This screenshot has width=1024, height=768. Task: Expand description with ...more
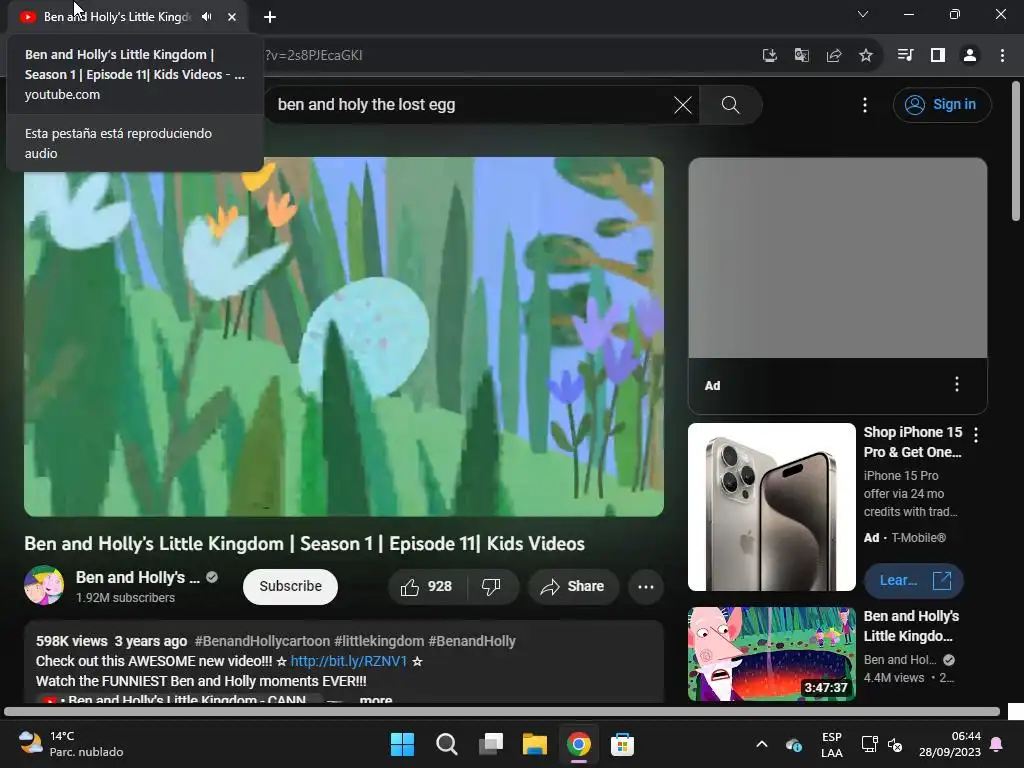tap(376, 698)
